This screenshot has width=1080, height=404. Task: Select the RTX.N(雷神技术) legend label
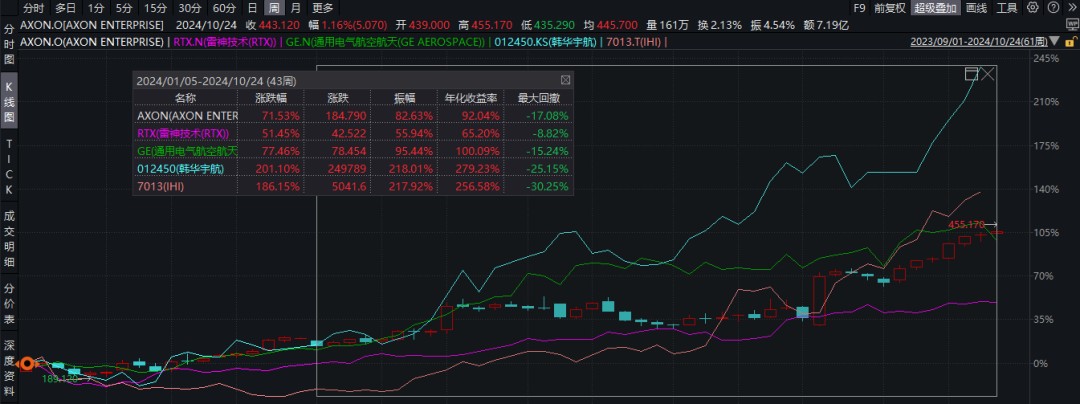point(225,41)
